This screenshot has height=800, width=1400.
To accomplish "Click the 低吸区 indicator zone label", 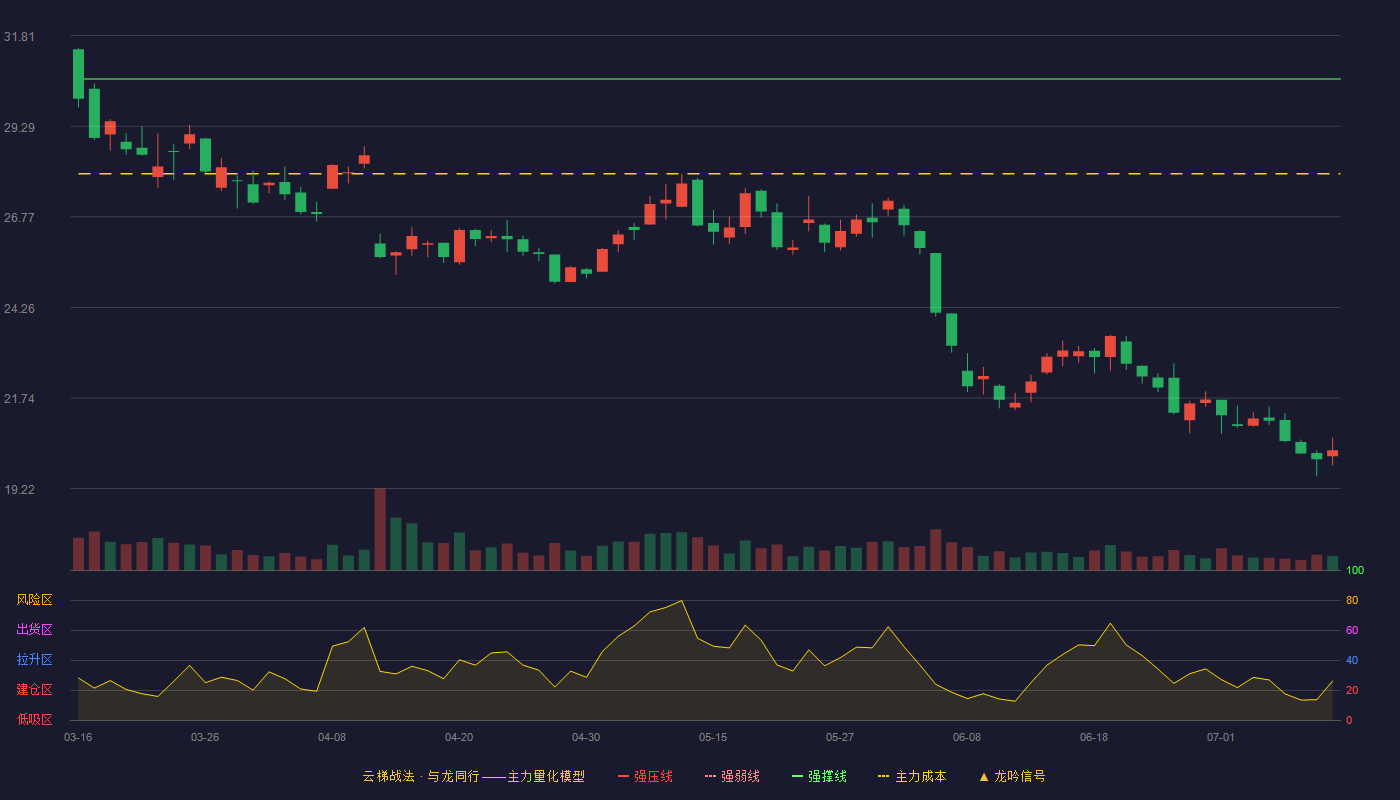I will coord(34,719).
